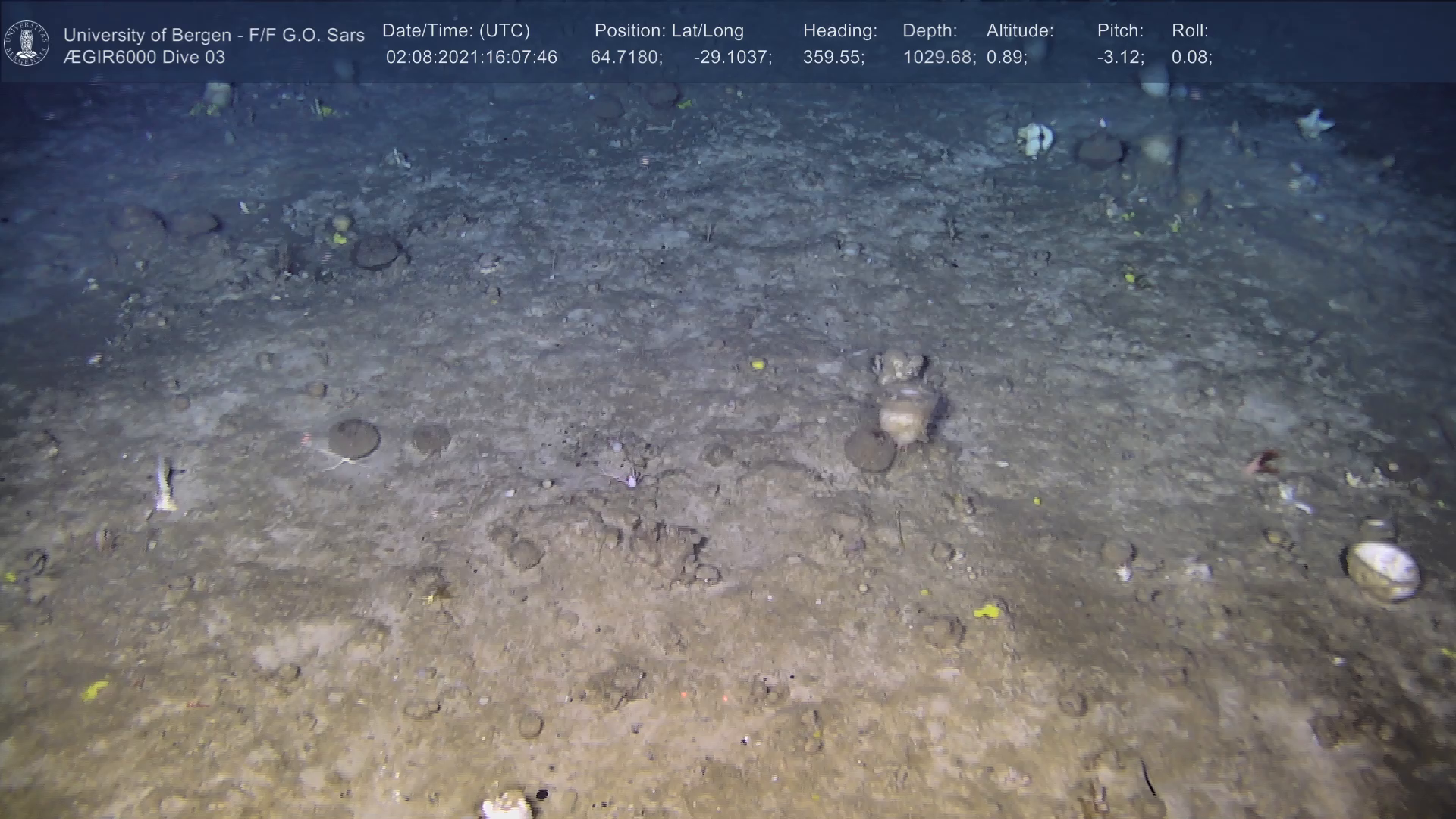Click the Pitch value -3.12
This screenshot has height=819, width=1456.
1119,58
